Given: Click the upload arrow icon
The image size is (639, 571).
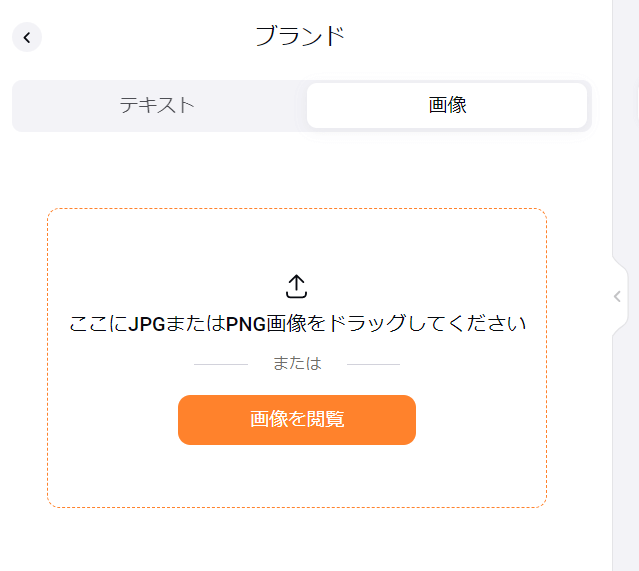Looking at the screenshot, I should (x=296, y=286).
